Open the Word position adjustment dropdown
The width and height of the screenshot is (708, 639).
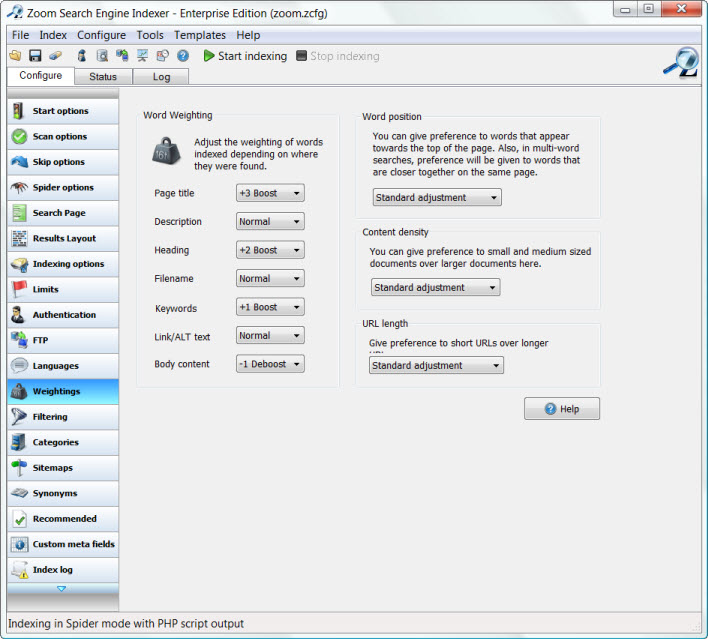click(x=437, y=197)
